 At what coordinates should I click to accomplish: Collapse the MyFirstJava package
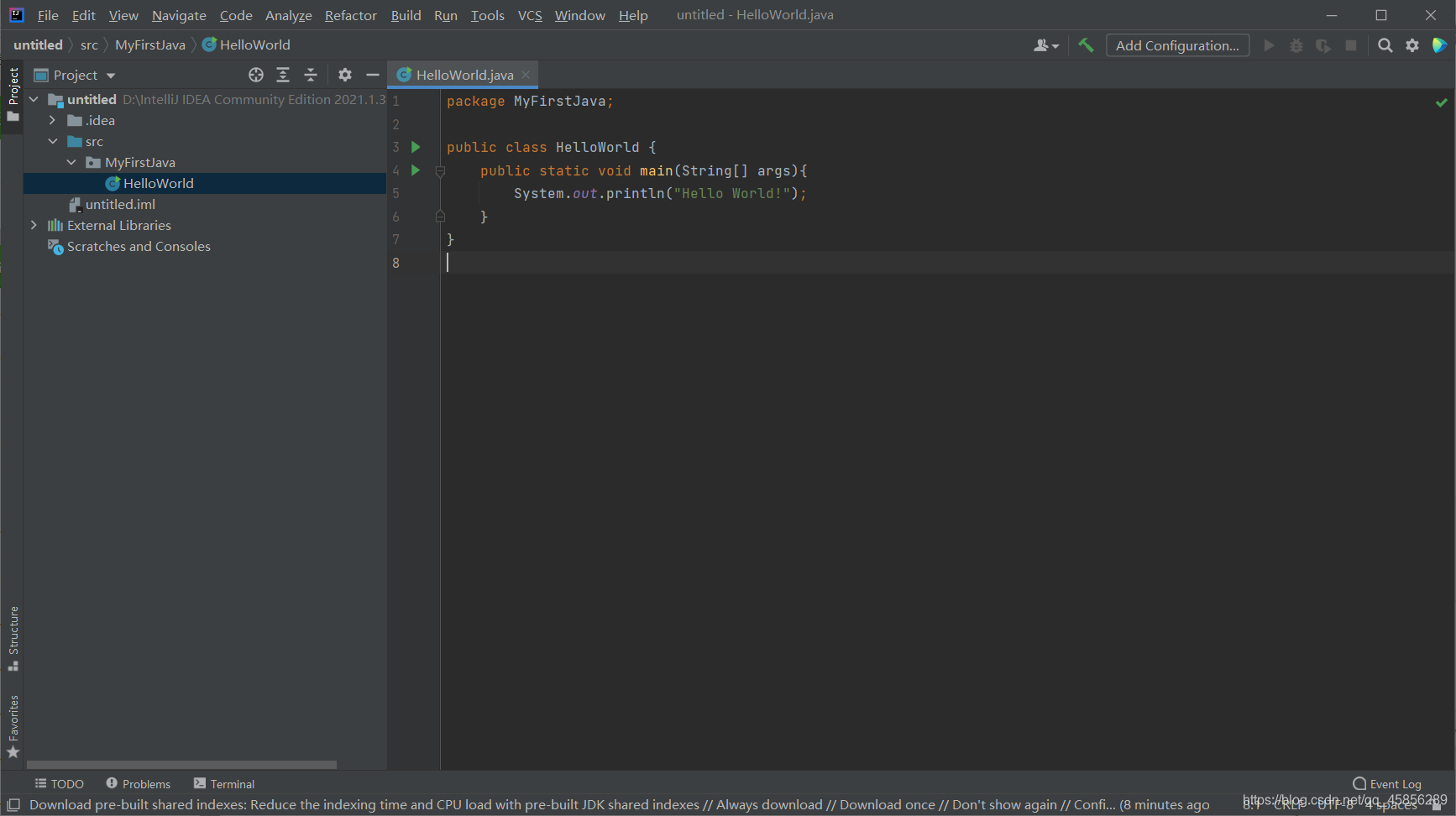click(71, 162)
